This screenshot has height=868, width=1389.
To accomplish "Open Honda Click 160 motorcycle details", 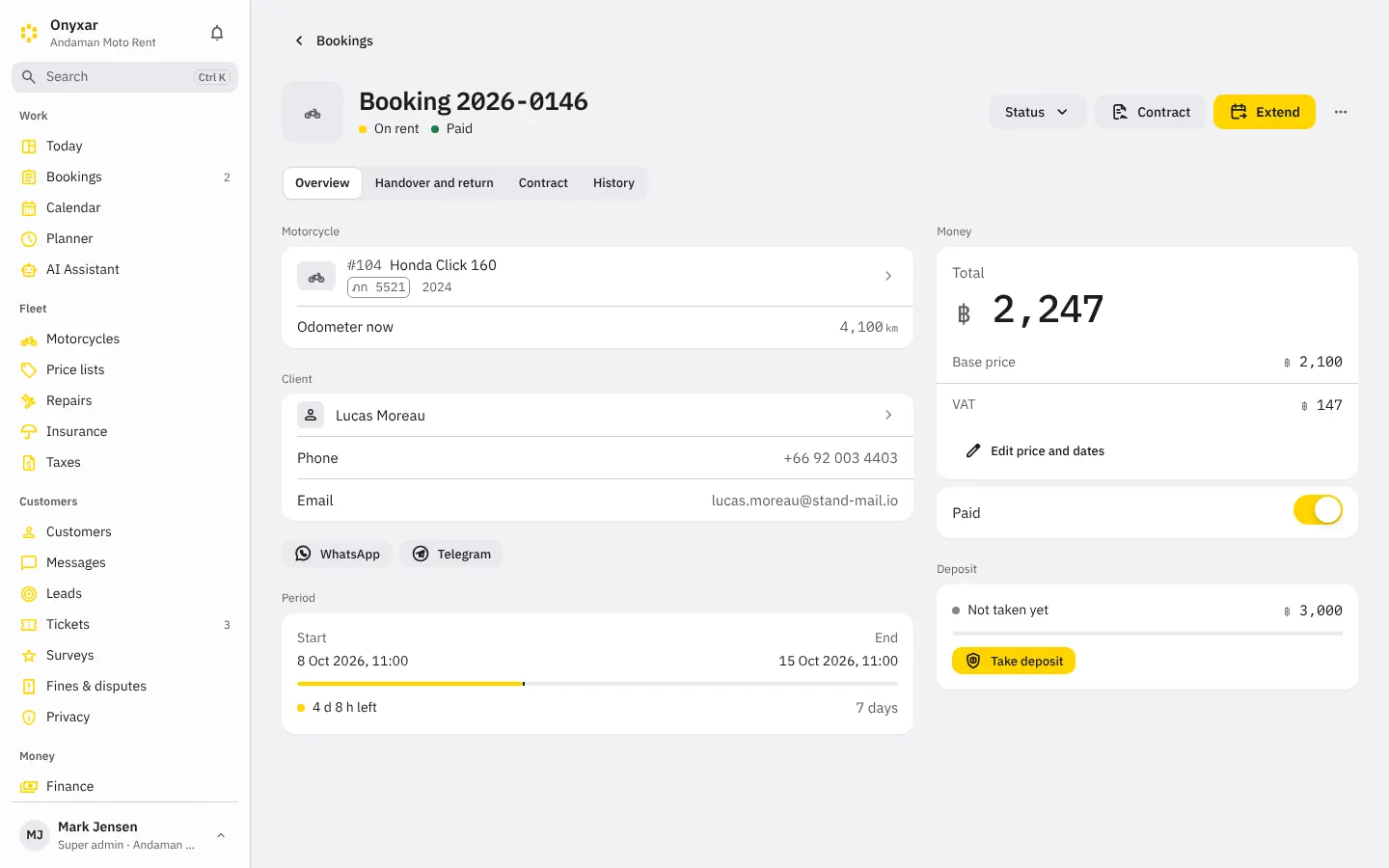I will [x=597, y=277].
